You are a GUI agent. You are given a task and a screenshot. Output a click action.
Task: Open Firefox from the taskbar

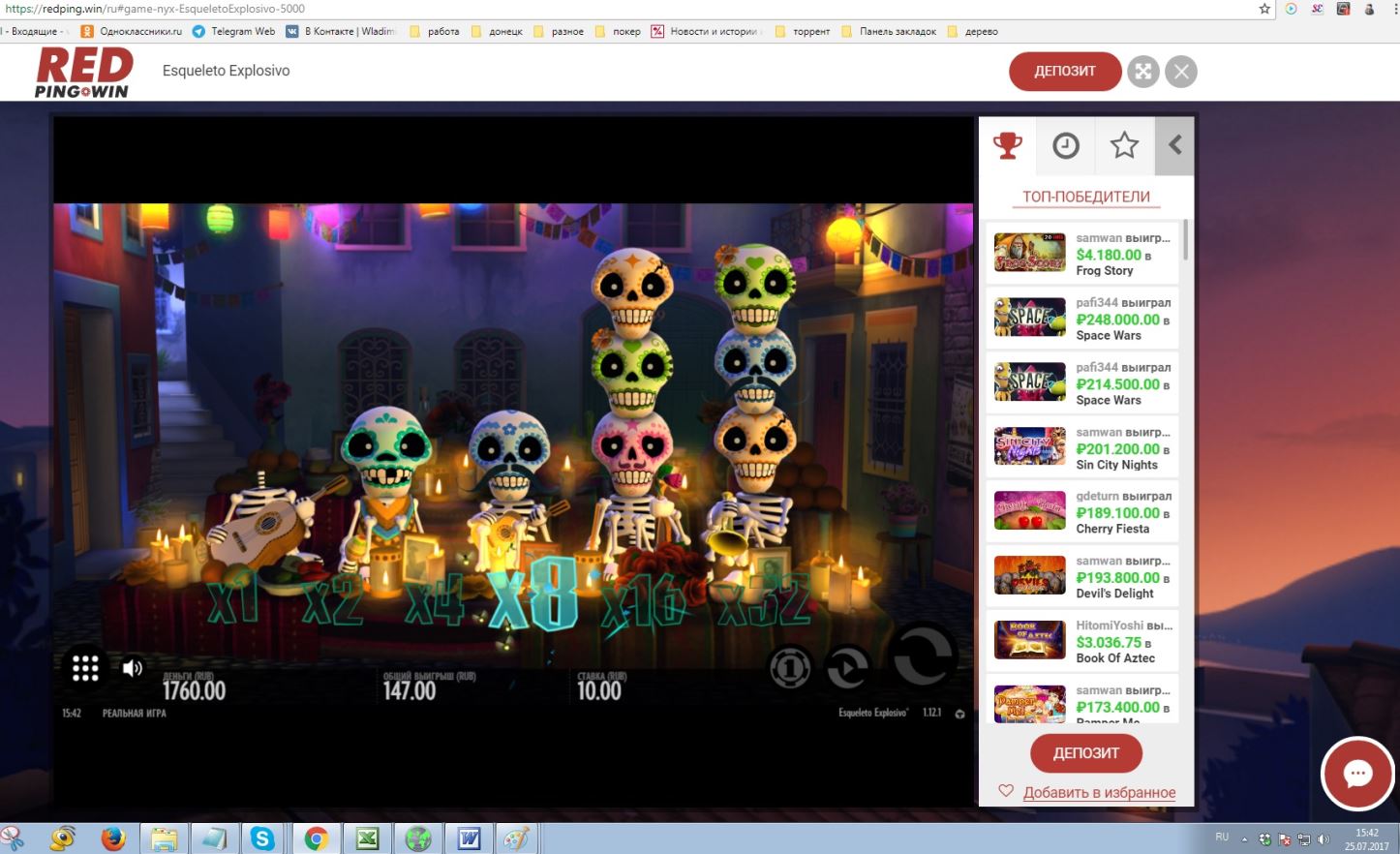[112, 839]
